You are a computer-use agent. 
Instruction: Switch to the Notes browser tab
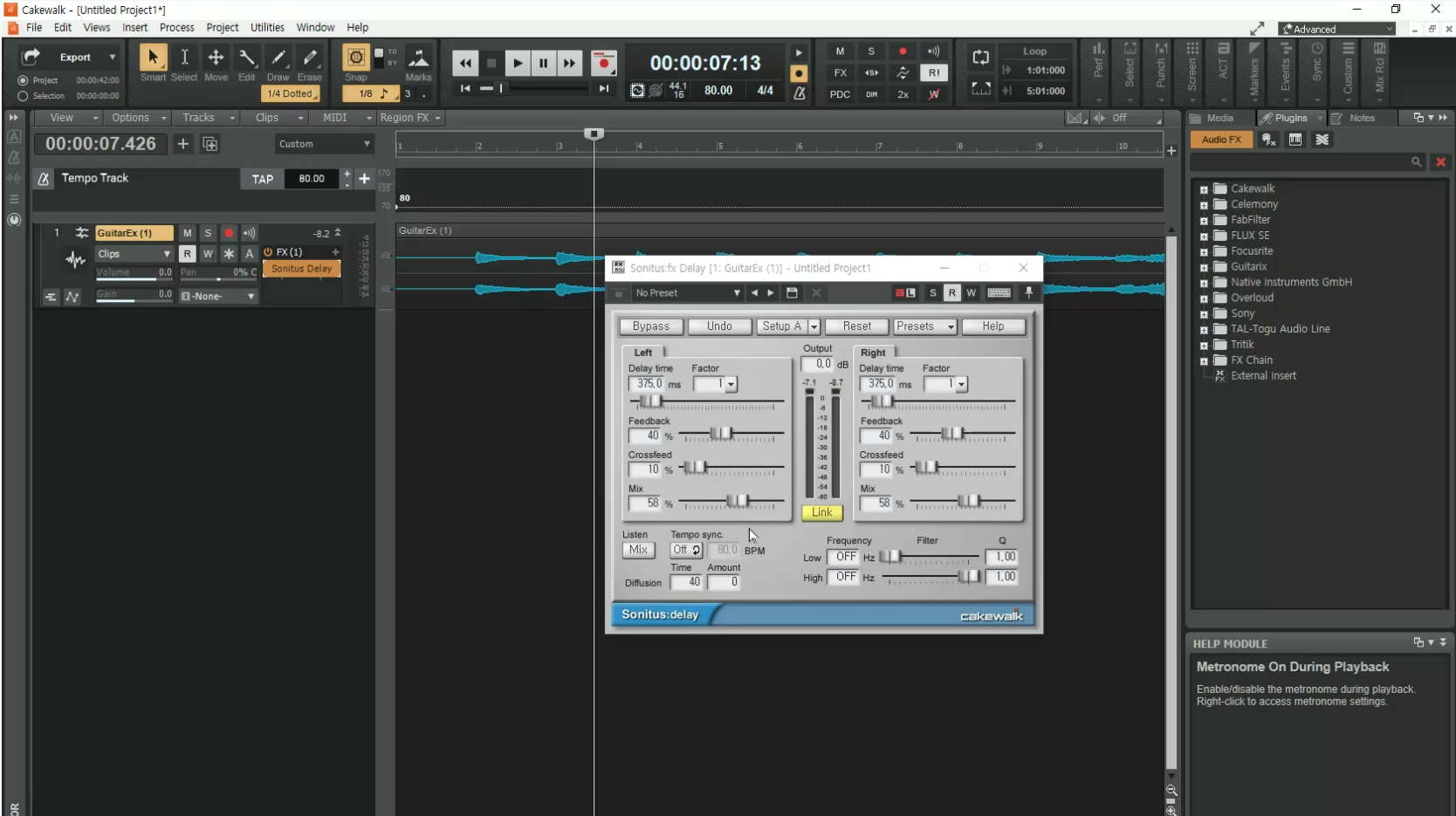(1362, 118)
